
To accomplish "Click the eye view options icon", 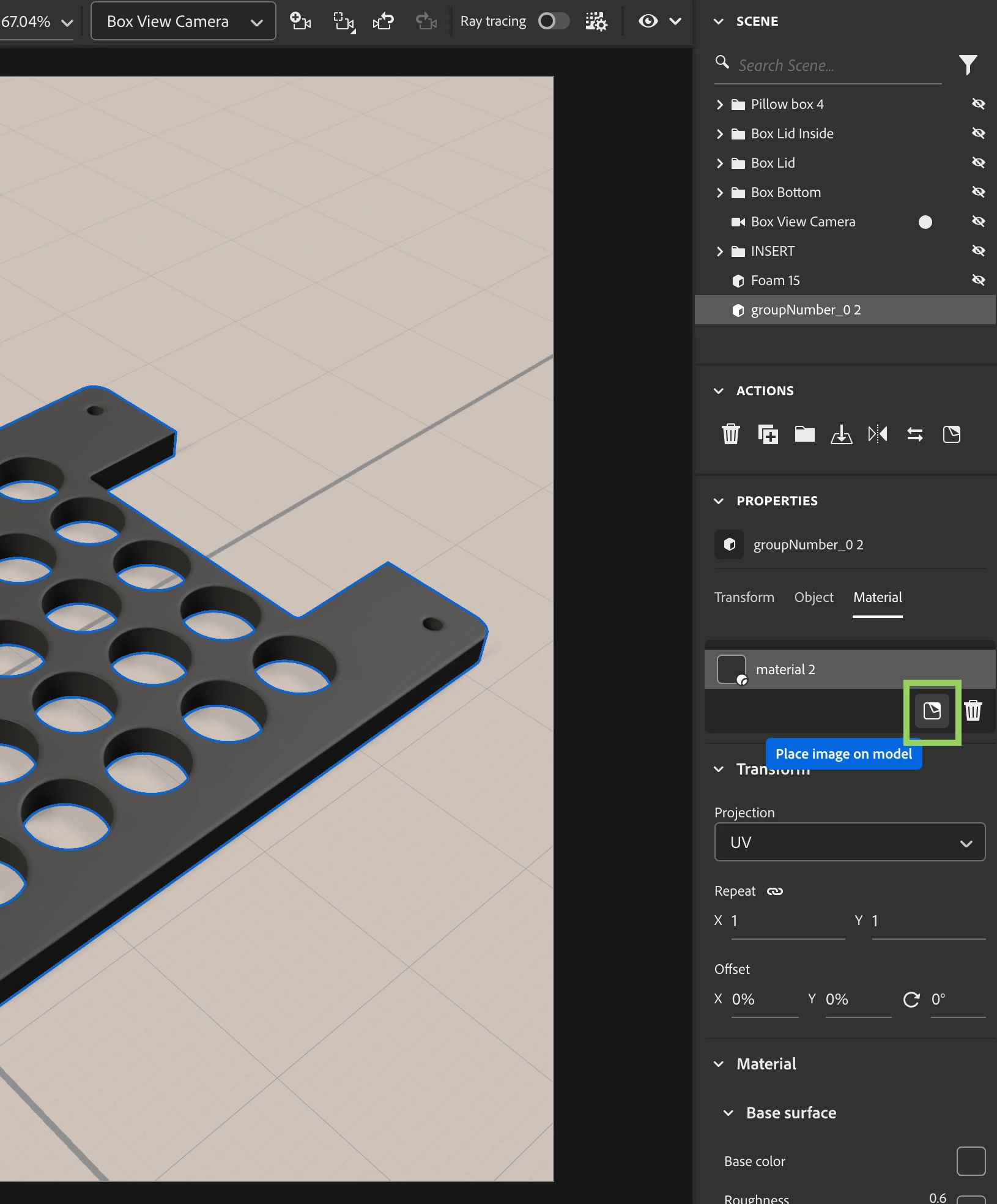I will pos(648,21).
